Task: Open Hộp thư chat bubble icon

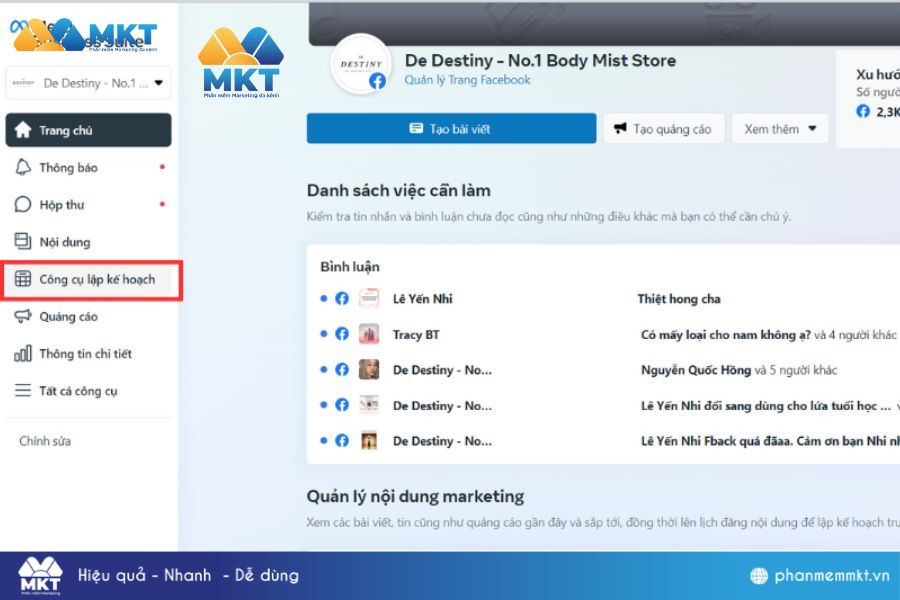Action: point(23,204)
